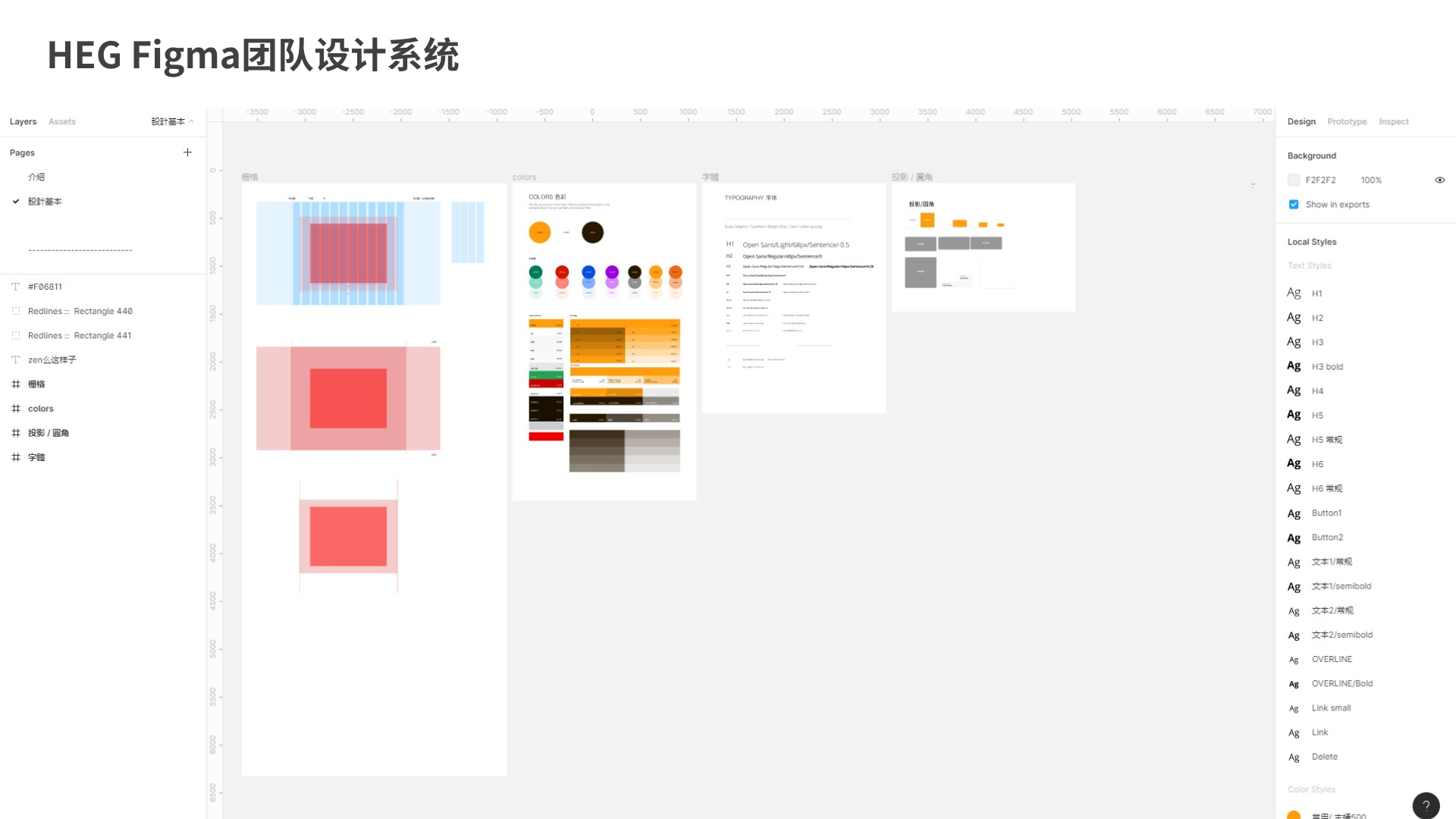Click the Ag icon for H3 bold style
The width and height of the screenshot is (1456, 819).
1294,366
